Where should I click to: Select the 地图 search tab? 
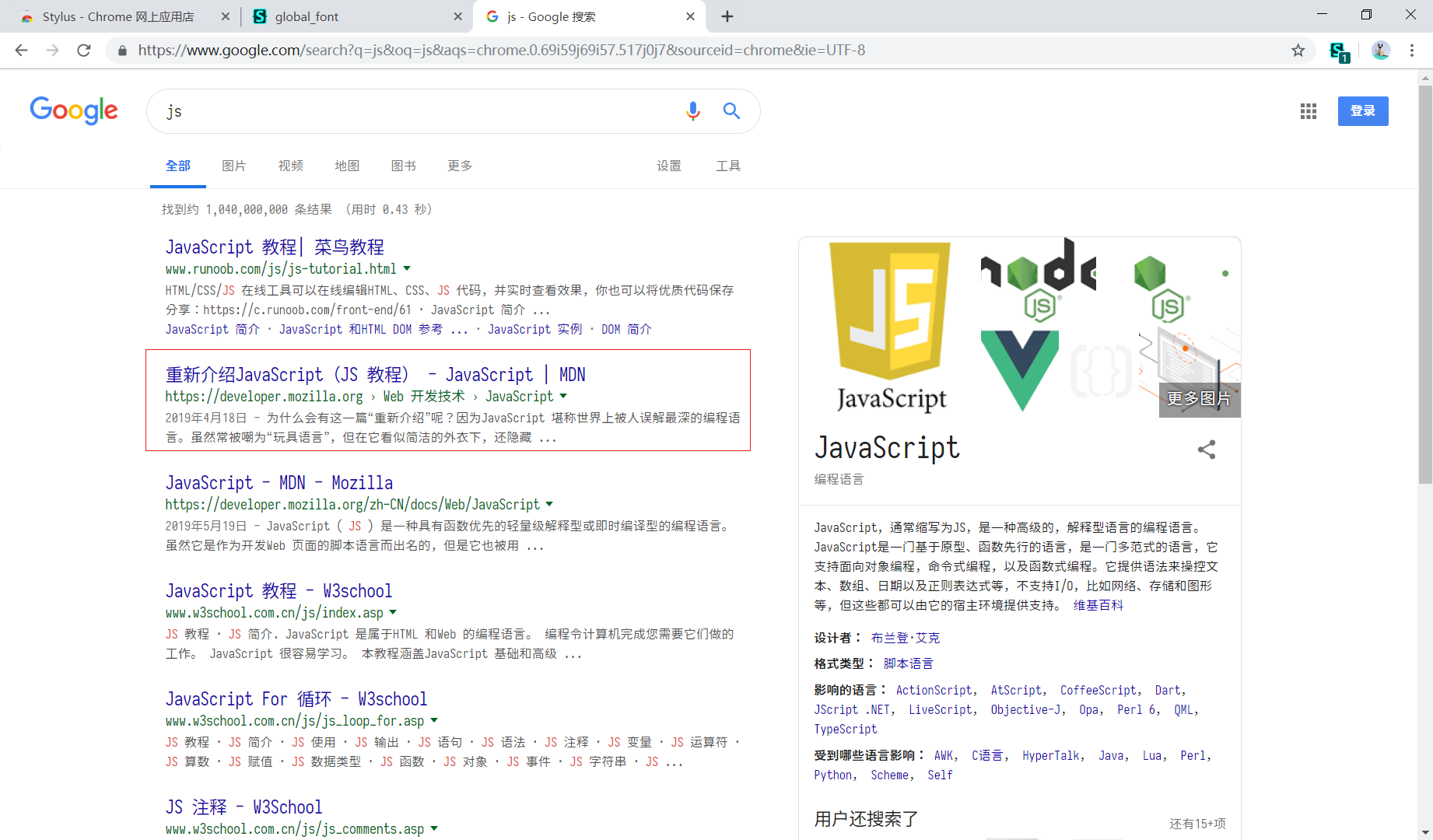347,166
